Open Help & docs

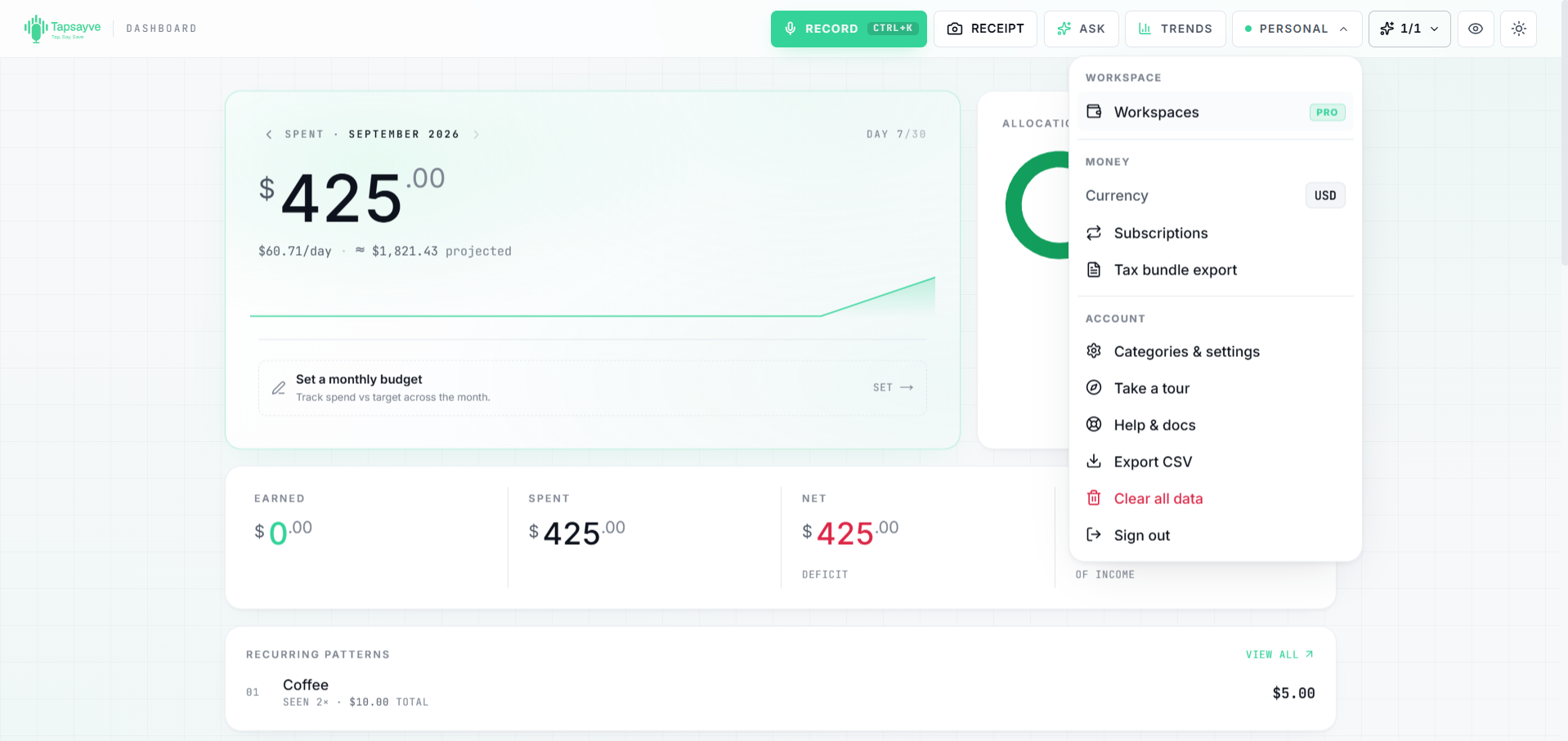click(1215, 425)
